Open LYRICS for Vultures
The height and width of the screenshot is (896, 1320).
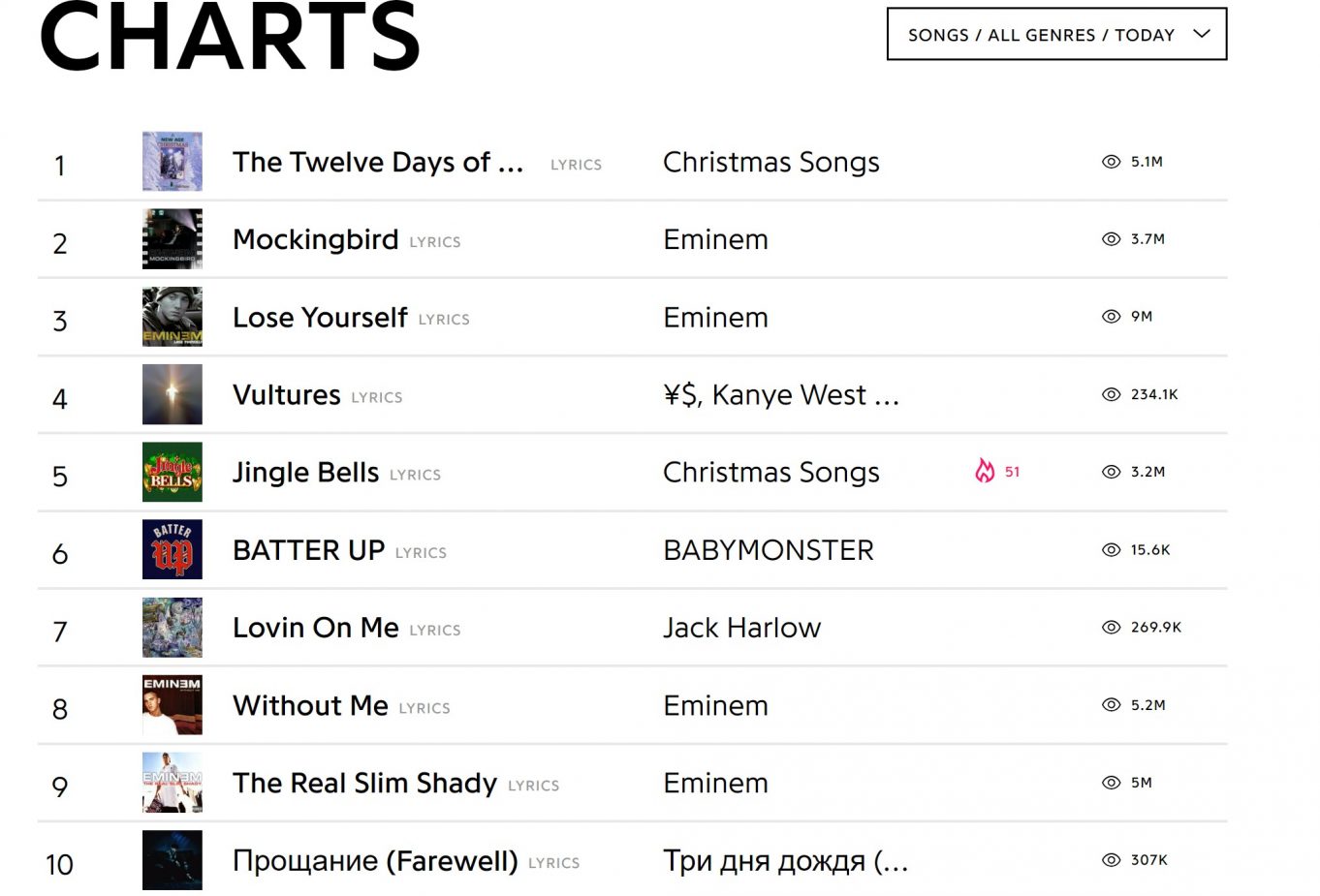(x=376, y=397)
